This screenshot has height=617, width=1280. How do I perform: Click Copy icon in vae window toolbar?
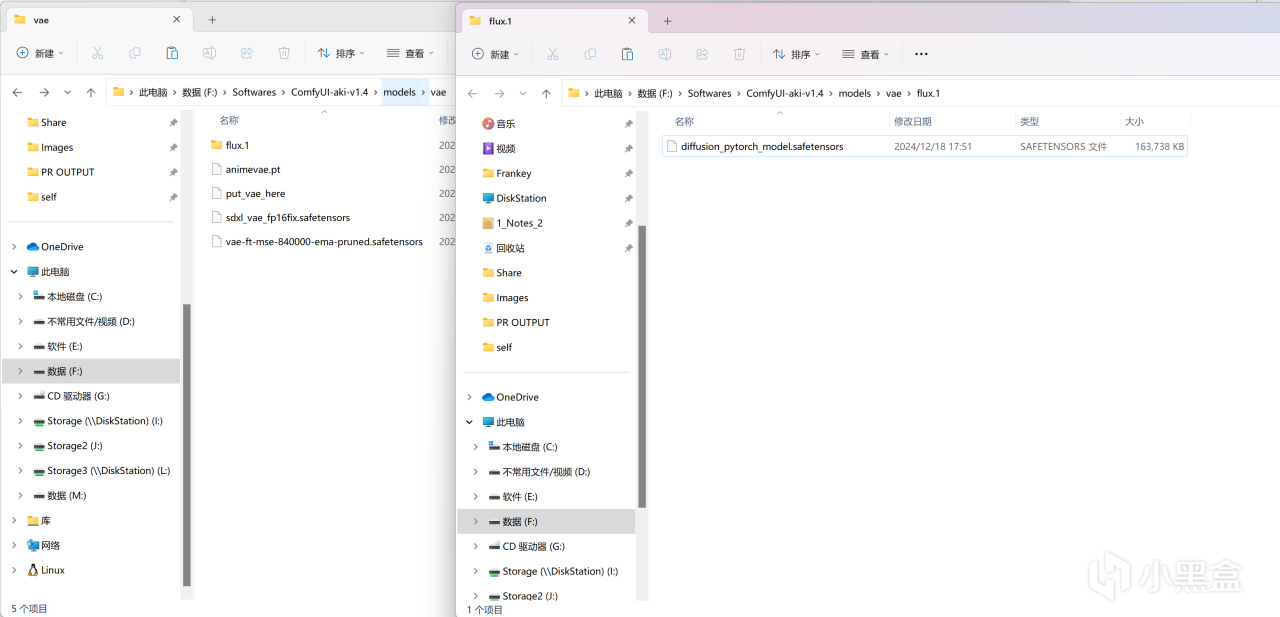pyautogui.click(x=135, y=53)
